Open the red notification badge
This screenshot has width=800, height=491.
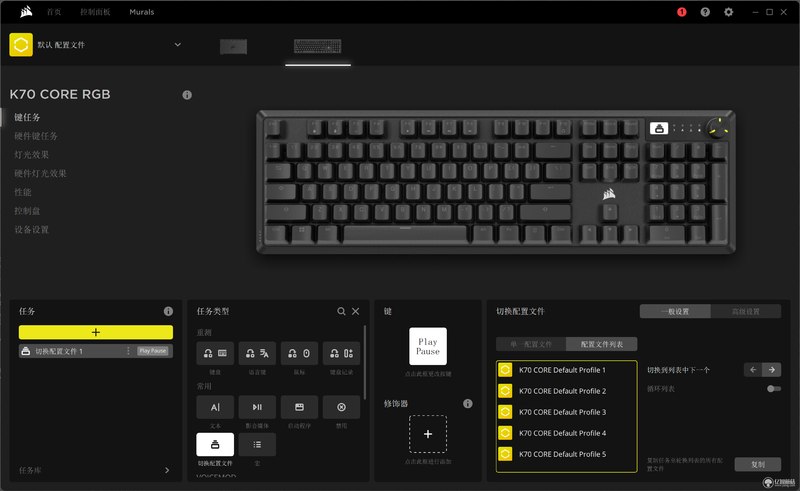[x=682, y=12]
